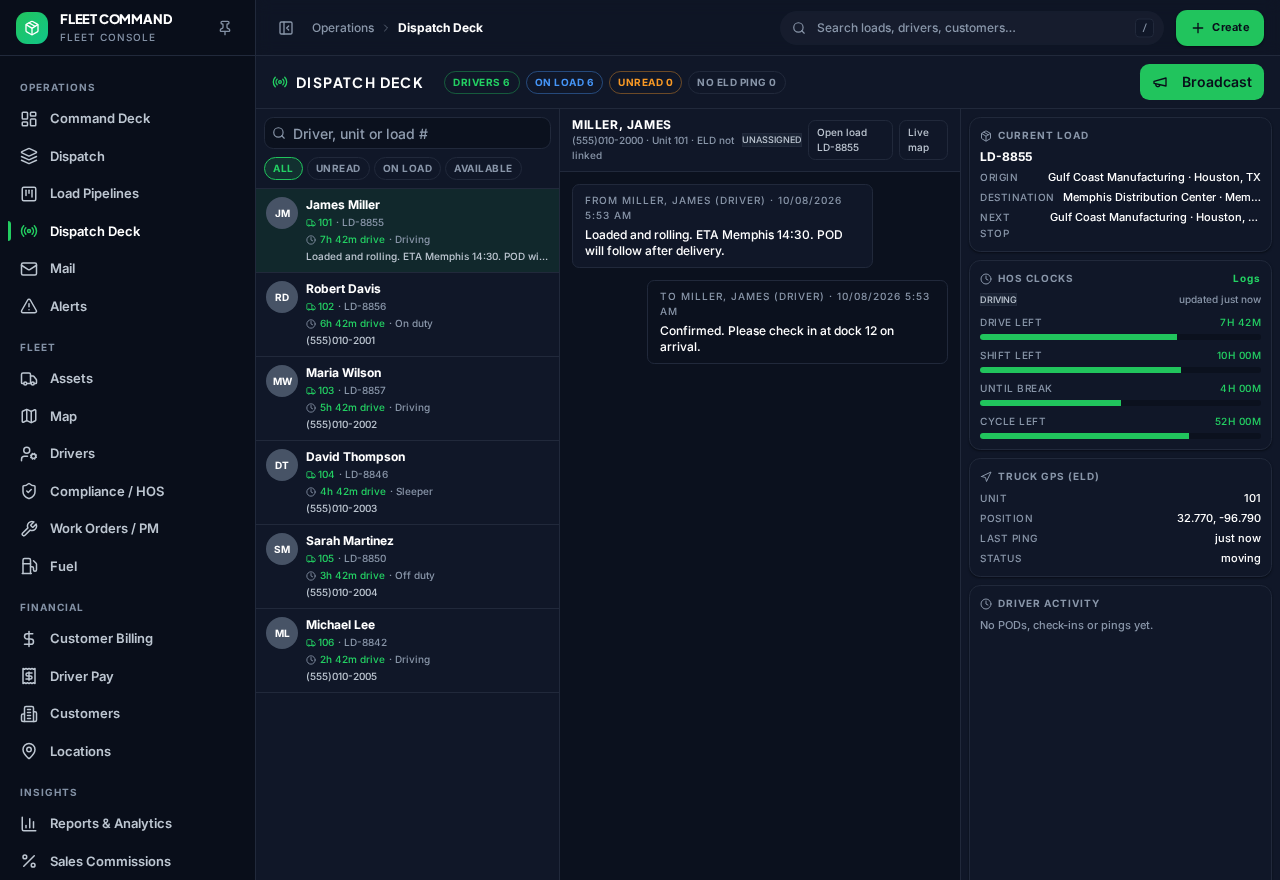Select the ALL filter chip
Image resolution: width=1280 pixels, height=880 pixels.
[x=283, y=168]
